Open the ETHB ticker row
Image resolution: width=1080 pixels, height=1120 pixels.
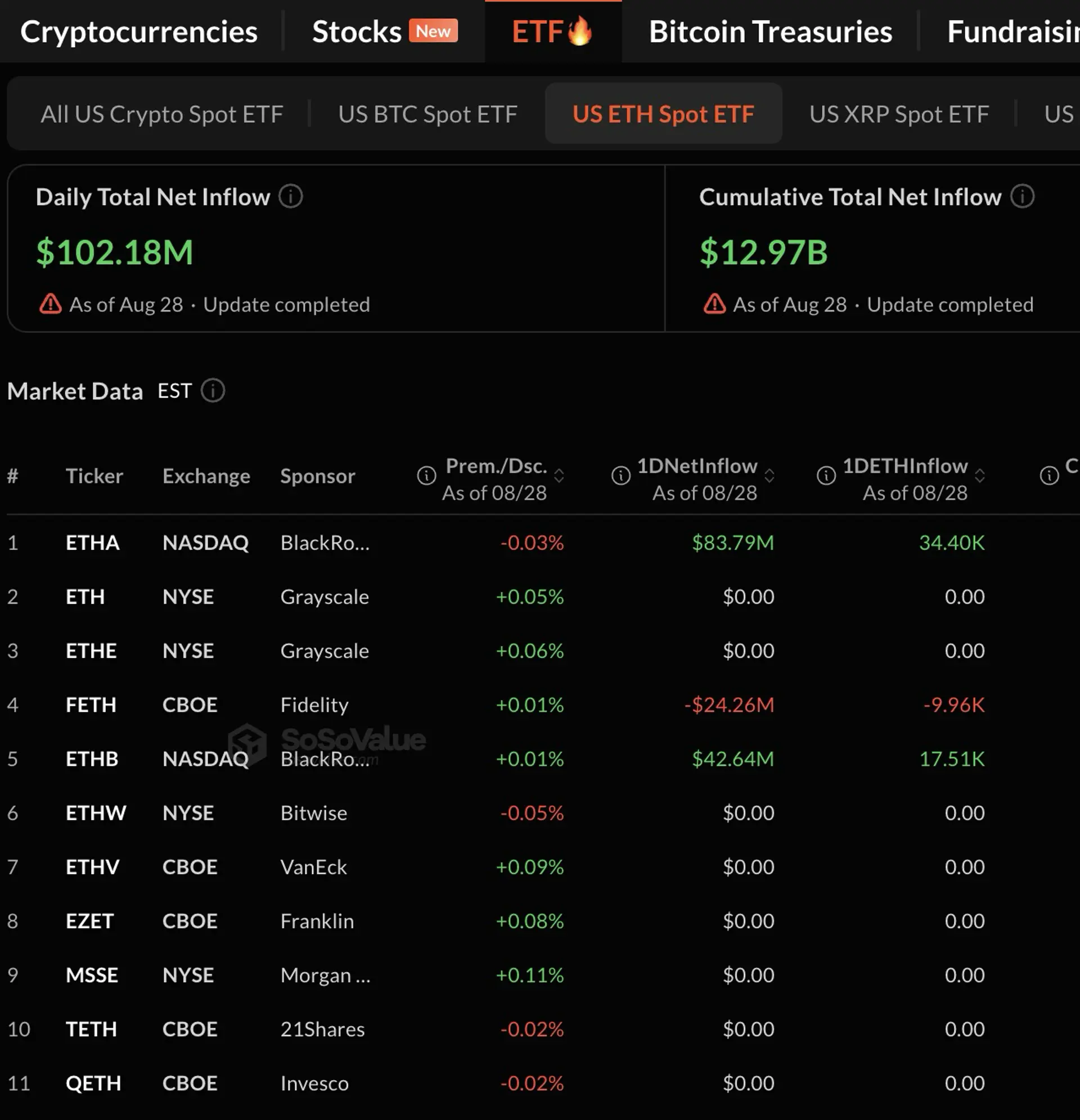coord(92,759)
